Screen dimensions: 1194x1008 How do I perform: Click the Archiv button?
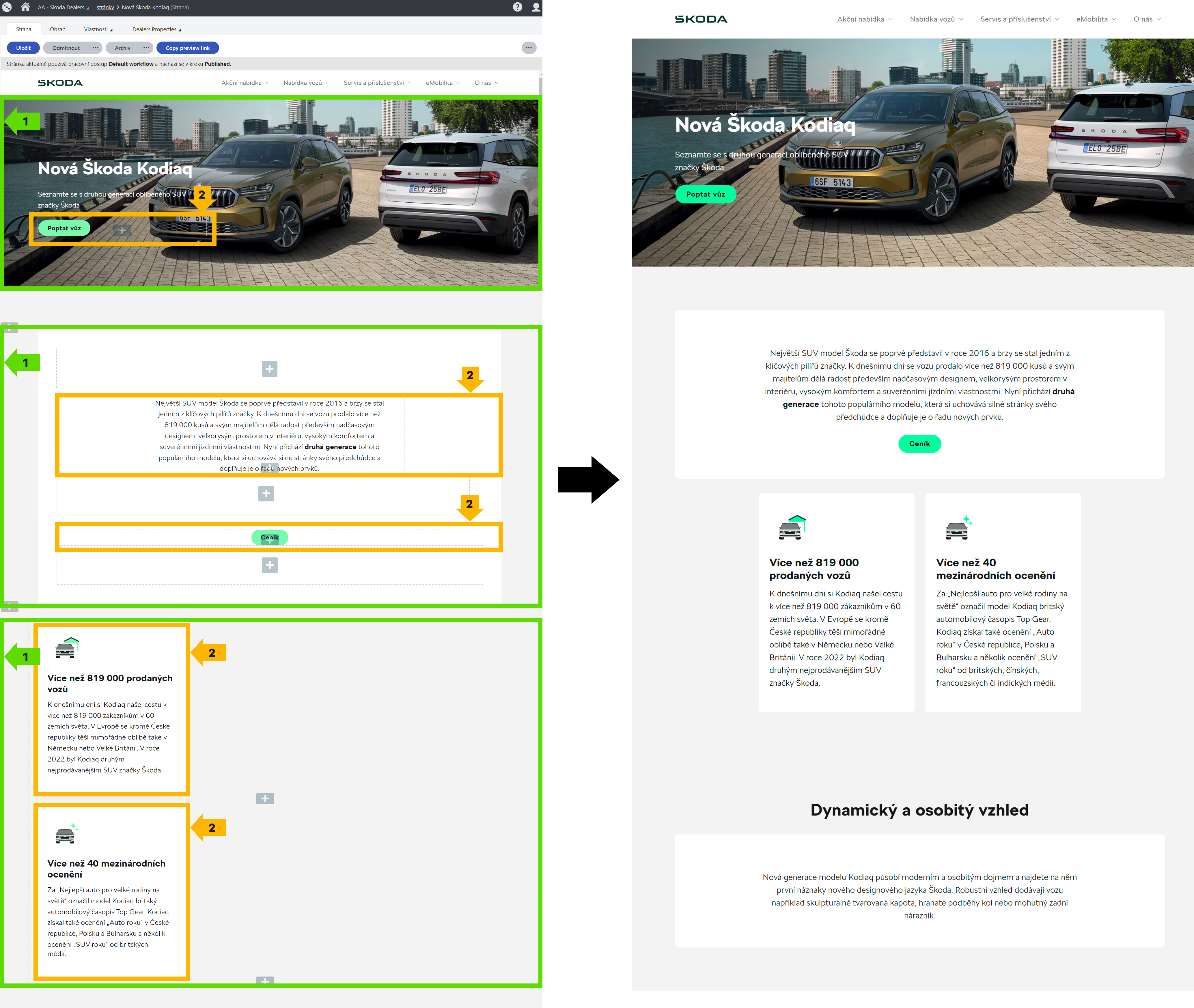click(x=123, y=48)
